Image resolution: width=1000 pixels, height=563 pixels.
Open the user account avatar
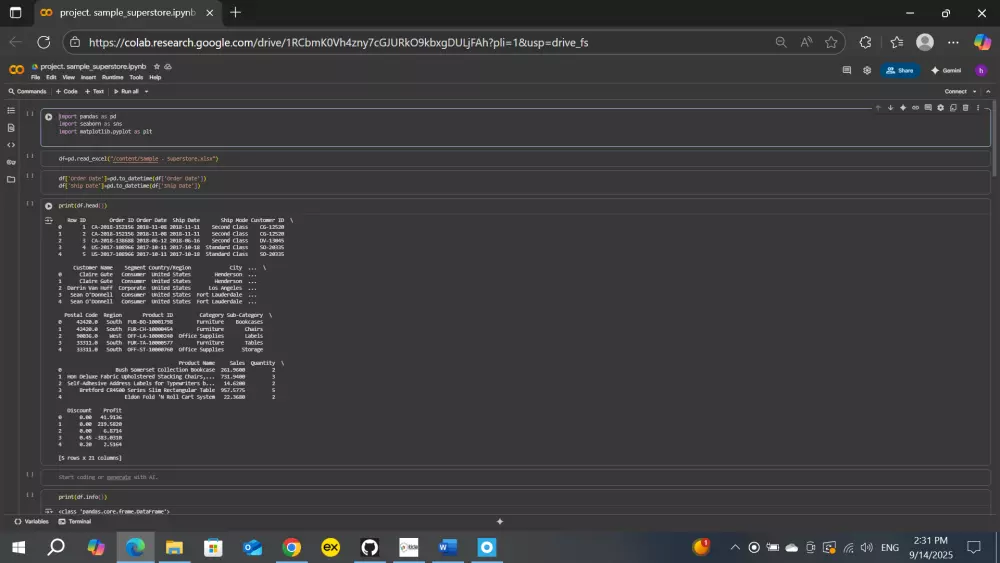pyautogui.click(x=981, y=70)
